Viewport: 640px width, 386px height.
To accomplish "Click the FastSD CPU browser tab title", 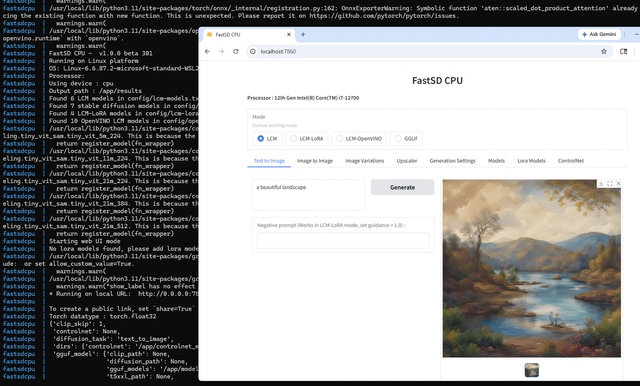I will (x=228, y=35).
